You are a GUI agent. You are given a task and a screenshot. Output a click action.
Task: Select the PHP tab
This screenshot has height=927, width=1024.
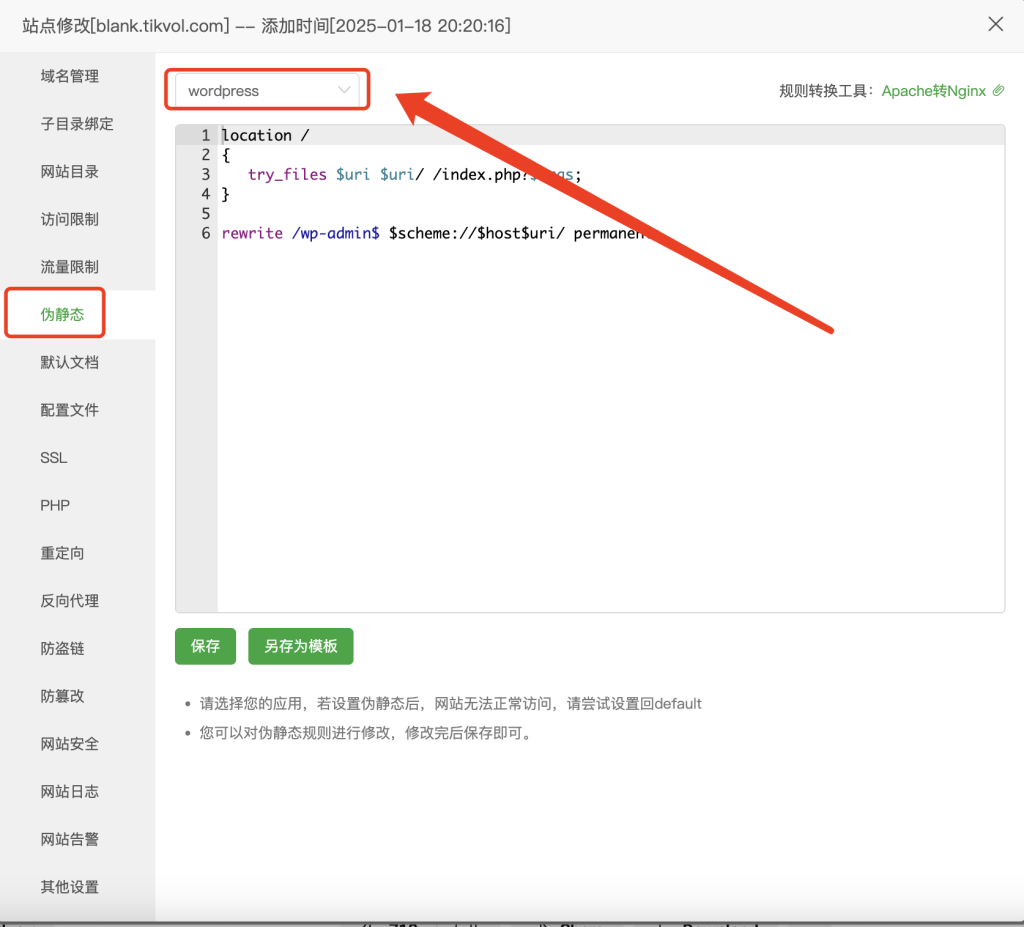(x=55, y=505)
